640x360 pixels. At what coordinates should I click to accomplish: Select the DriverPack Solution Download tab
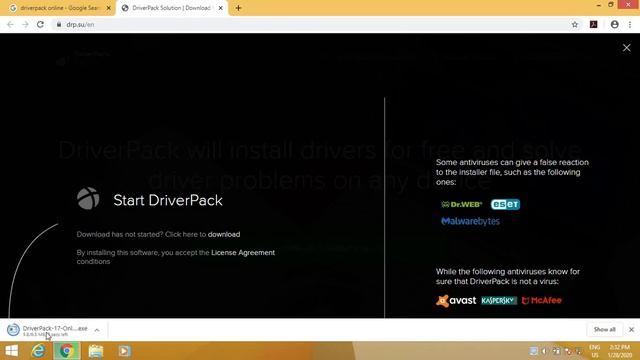tap(171, 8)
